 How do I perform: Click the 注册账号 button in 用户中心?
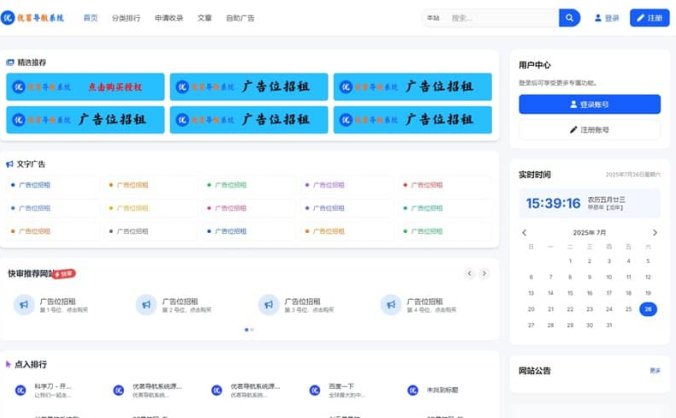click(589, 130)
